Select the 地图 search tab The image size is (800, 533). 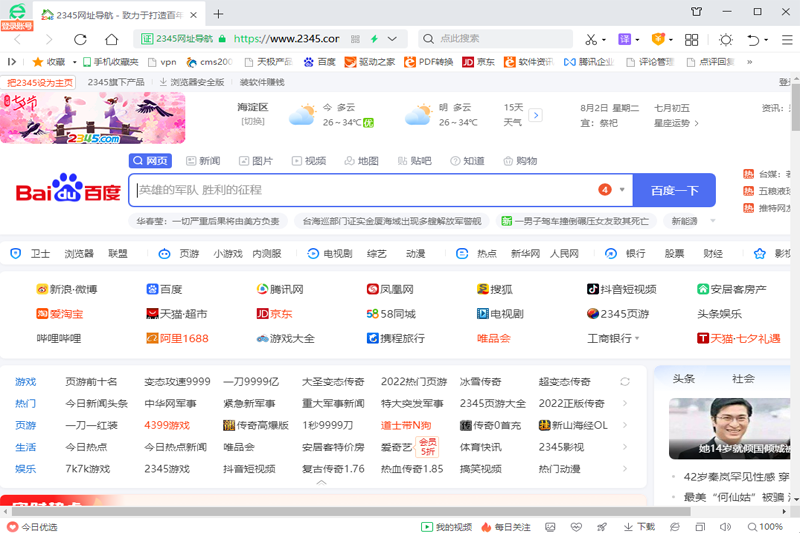(362, 161)
